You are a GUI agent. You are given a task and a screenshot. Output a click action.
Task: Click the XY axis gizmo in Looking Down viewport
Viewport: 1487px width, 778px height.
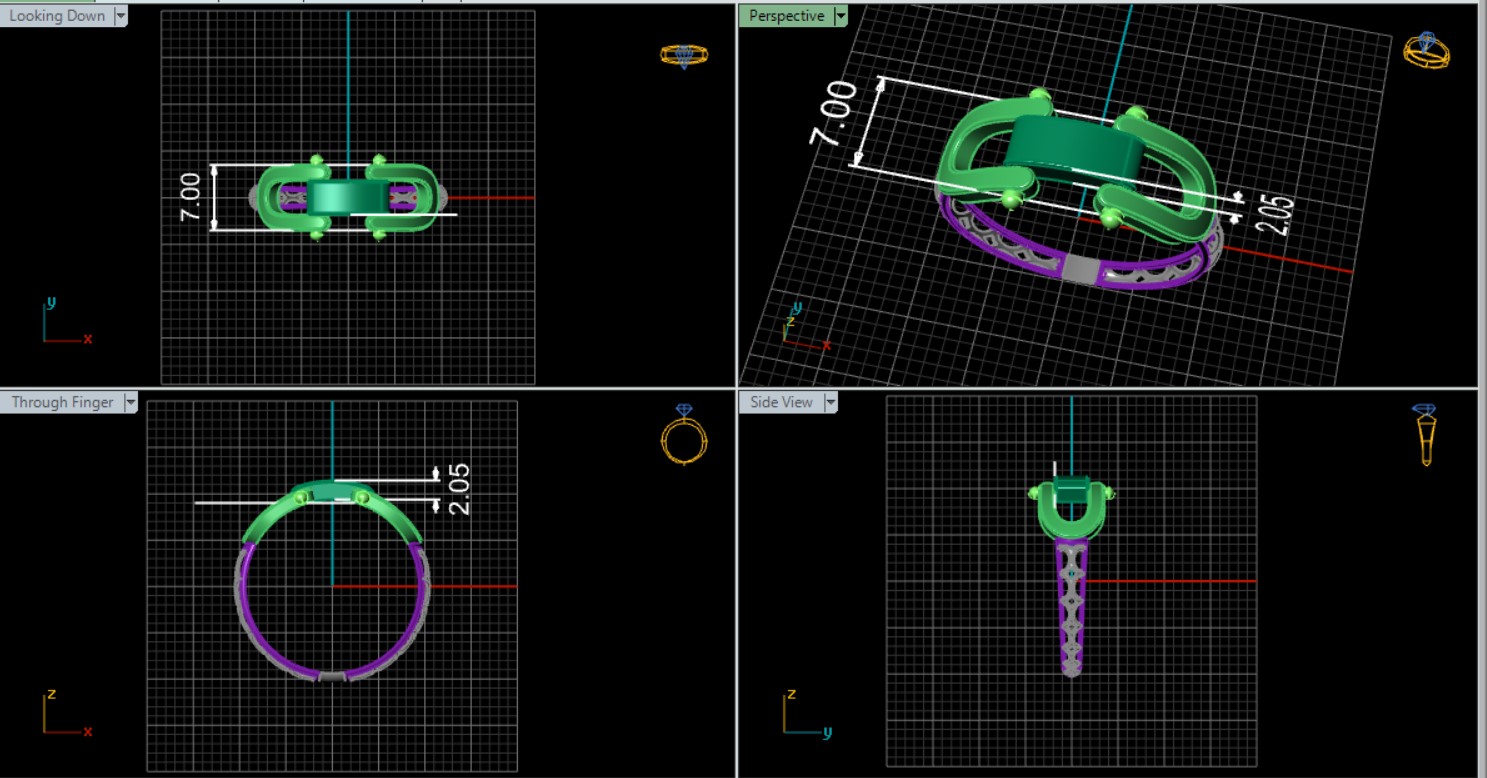point(64,323)
